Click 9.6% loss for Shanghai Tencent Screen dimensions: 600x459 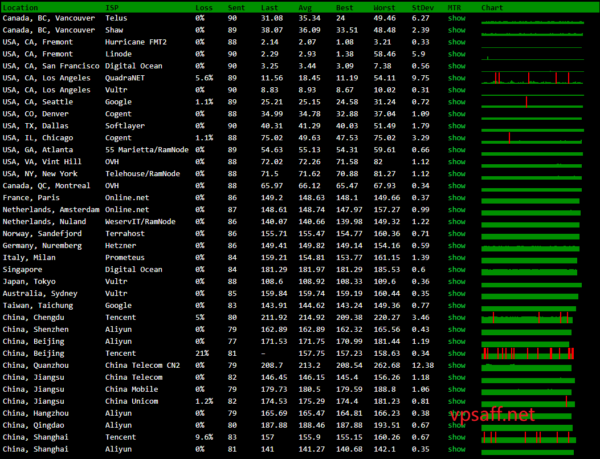204,437
